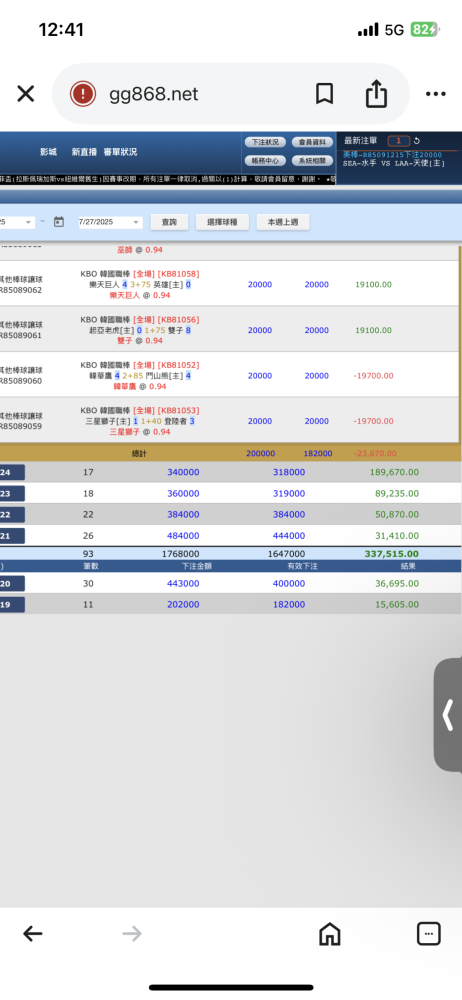
Task: Click the 選擇球種 button
Action: [x=222, y=222]
